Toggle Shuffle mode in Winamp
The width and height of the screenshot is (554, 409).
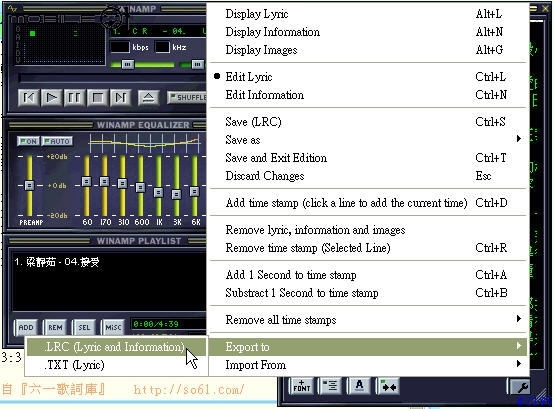(x=187, y=97)
